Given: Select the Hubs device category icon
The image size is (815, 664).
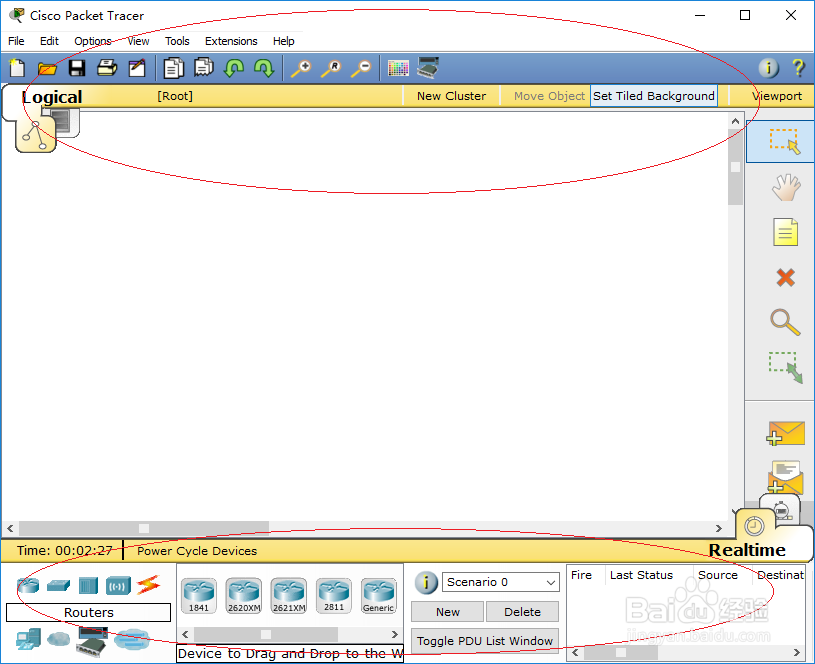Looking at the screenshot, I should click(x=88, y=586).
